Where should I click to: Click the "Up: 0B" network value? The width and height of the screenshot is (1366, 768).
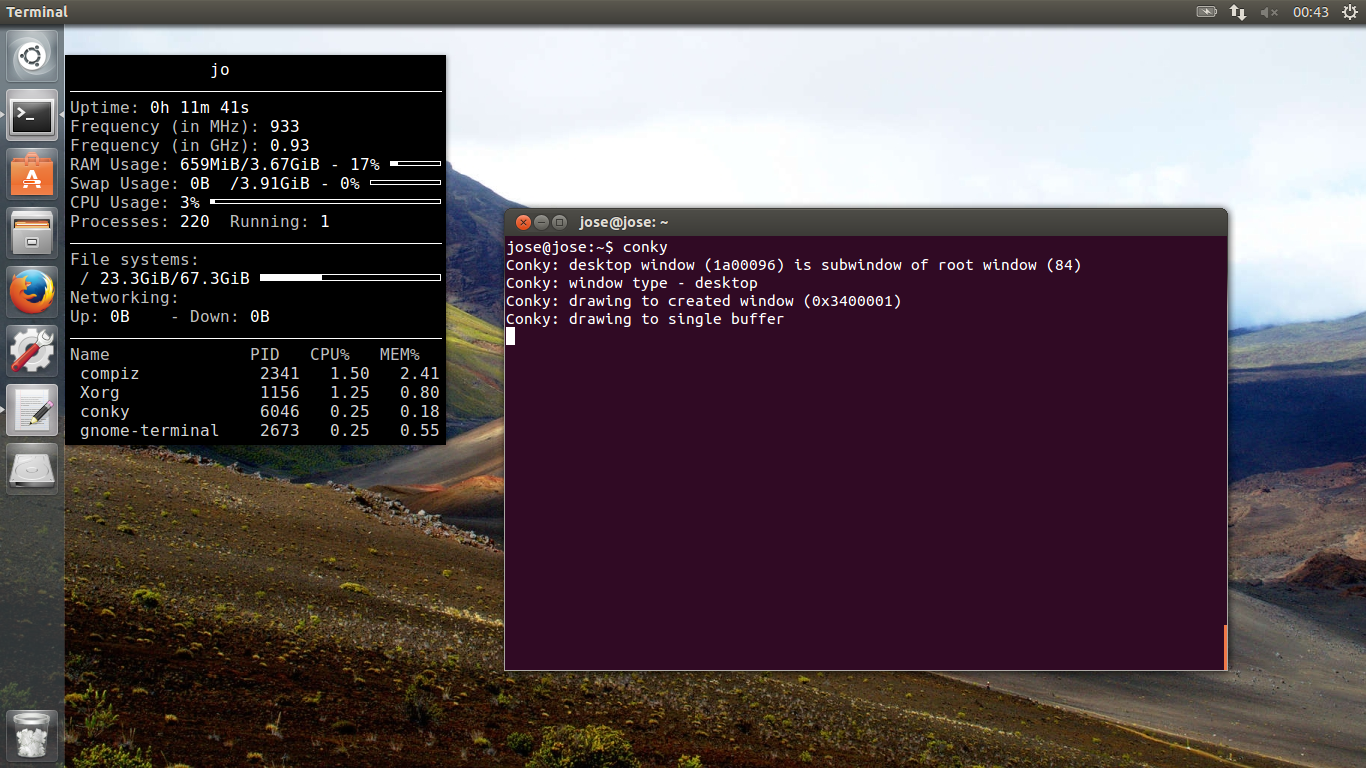click(100, 316)
